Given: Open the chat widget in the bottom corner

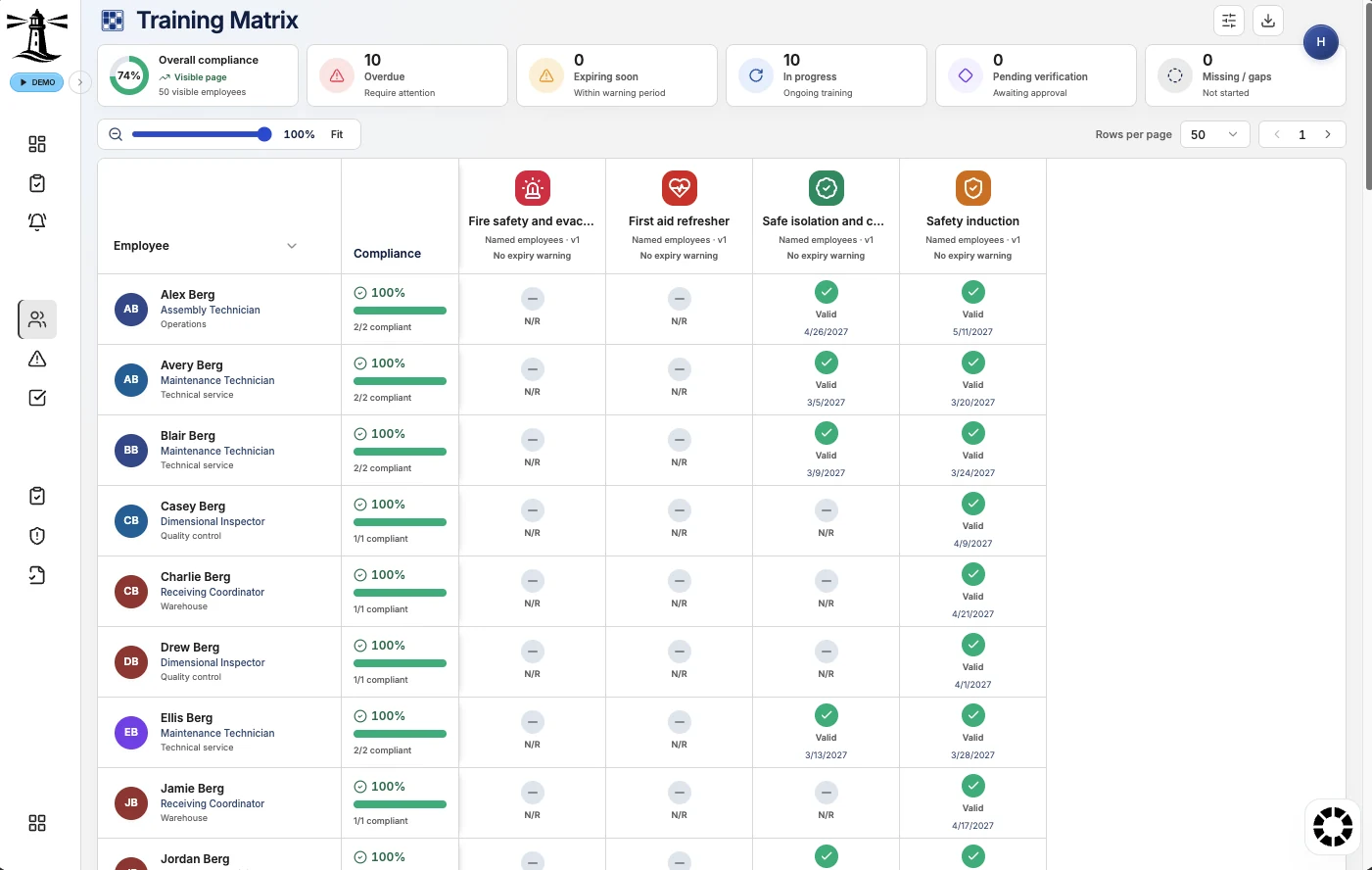Looking at the screenshot, I should coord(1333,827).
